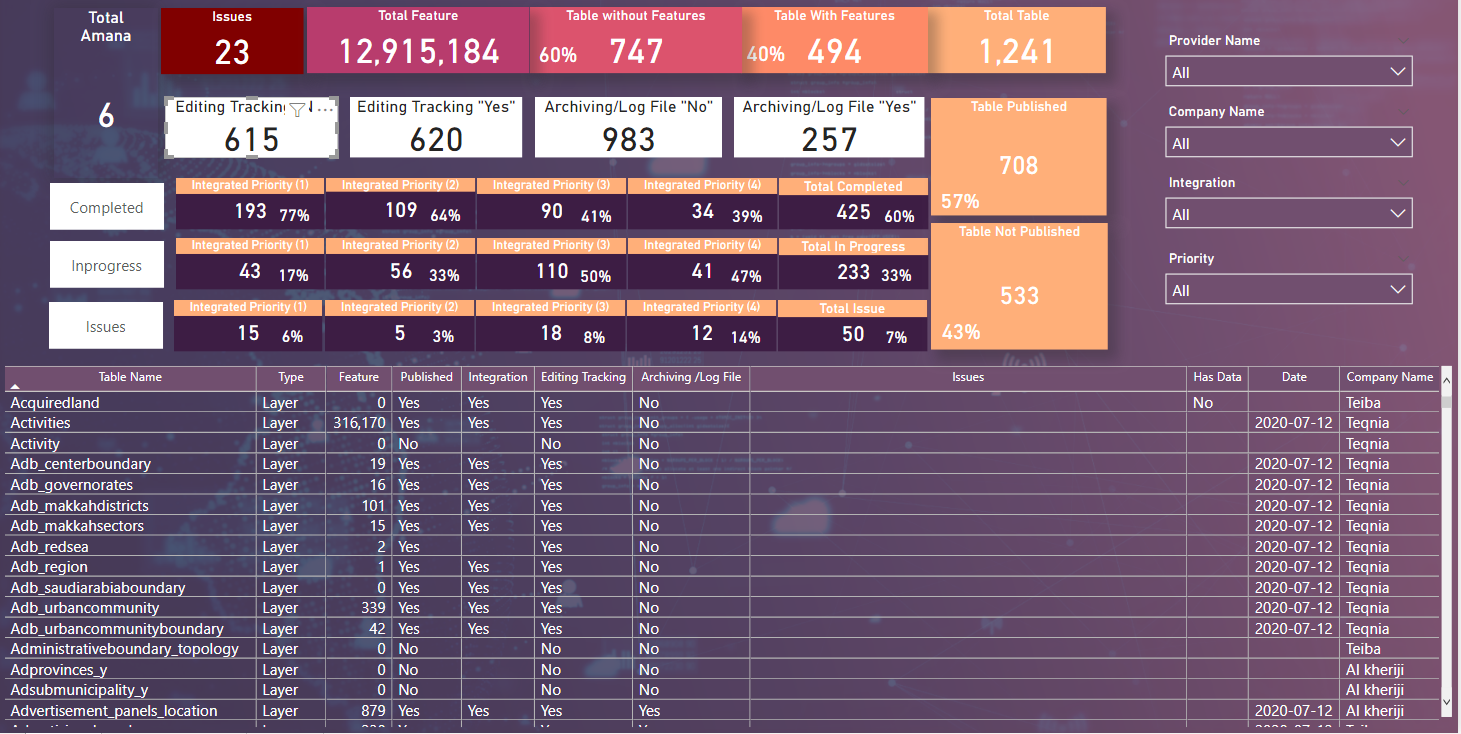Click the sort arrow above Table Name header
Image resolution: width=1461 pixels, height=734 pixels.
point(15,386)
